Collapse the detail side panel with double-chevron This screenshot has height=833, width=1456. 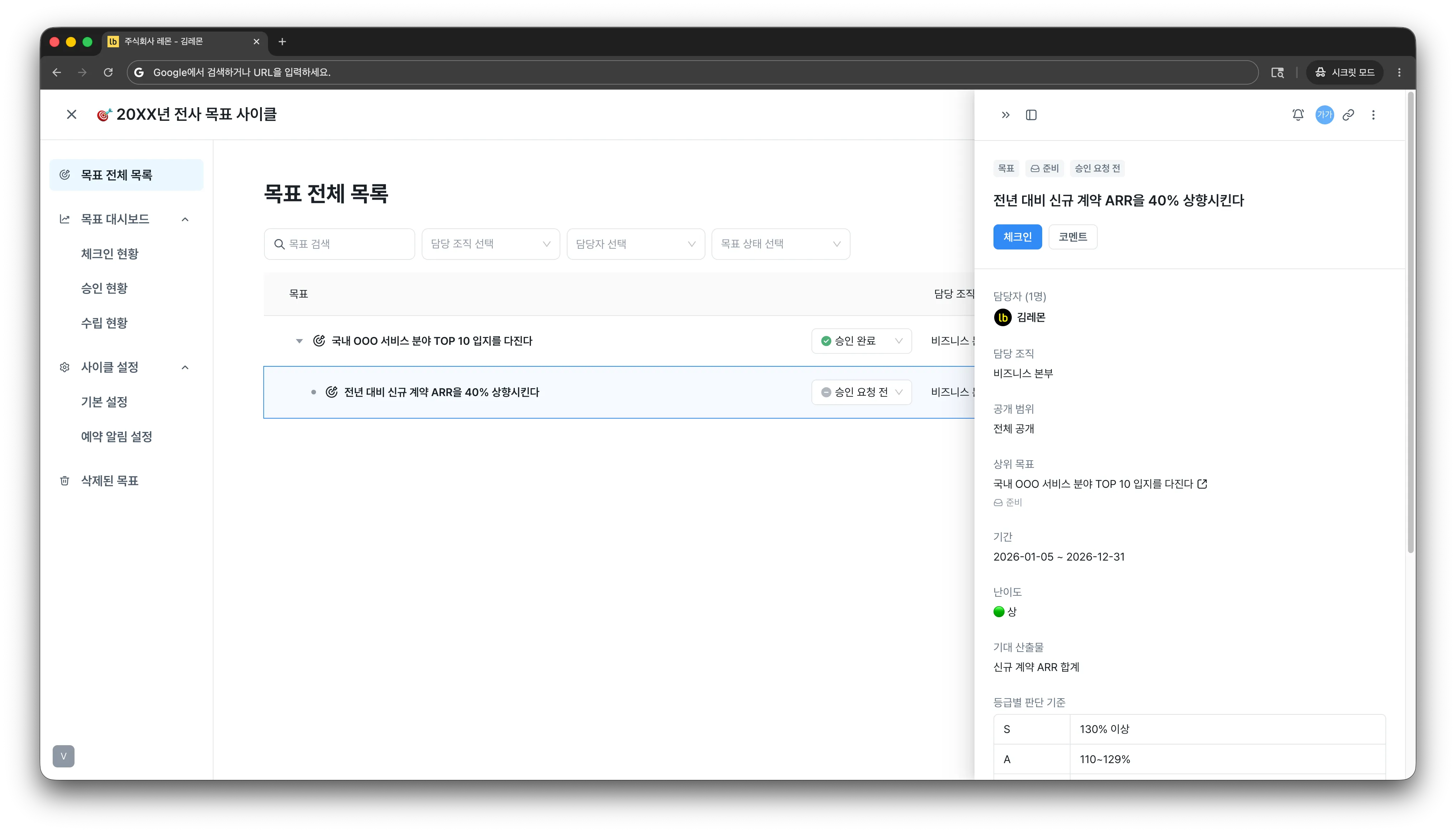[1005, 115]
